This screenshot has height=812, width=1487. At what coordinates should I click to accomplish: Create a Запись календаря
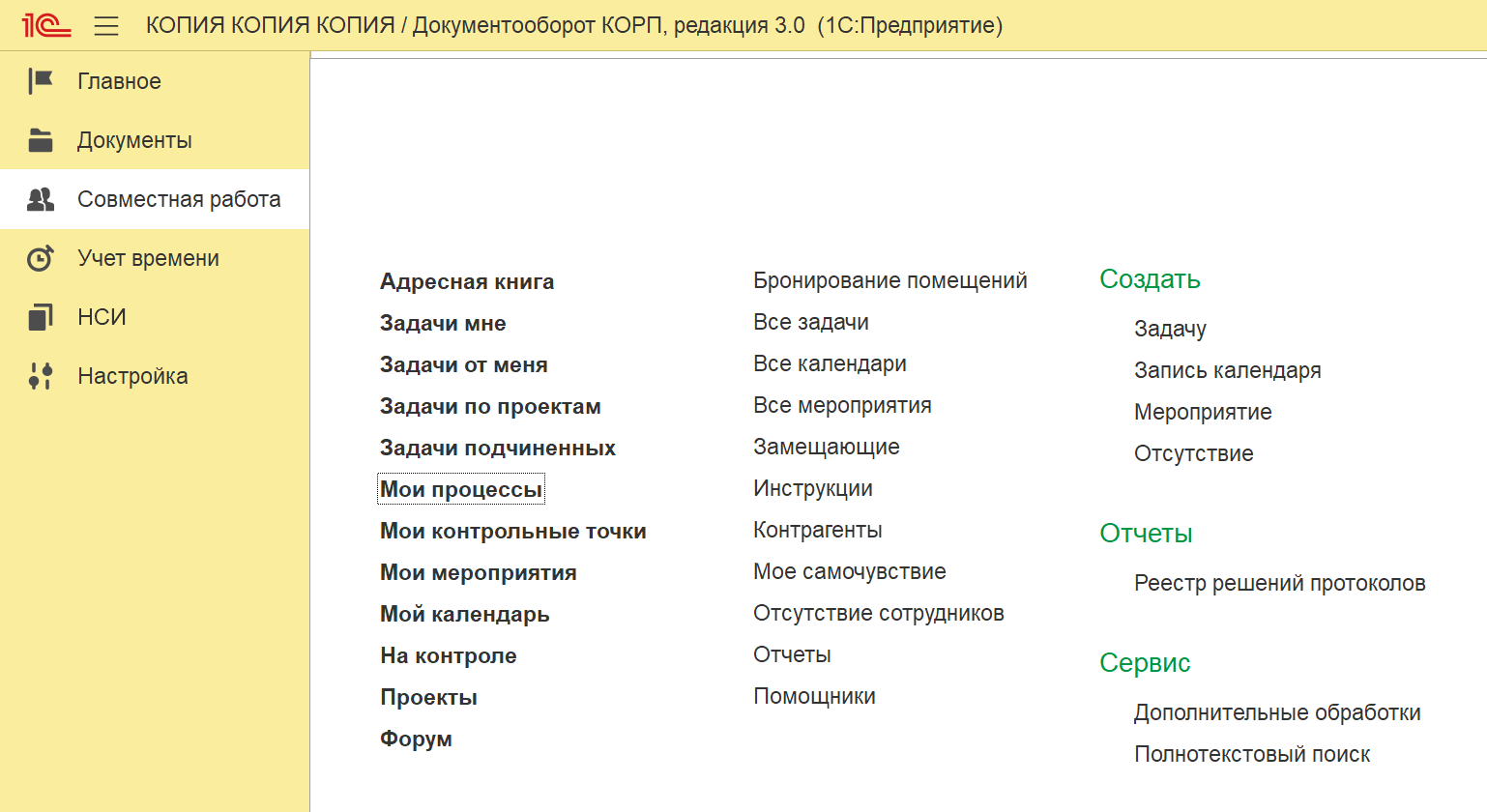coord(1228,370)
